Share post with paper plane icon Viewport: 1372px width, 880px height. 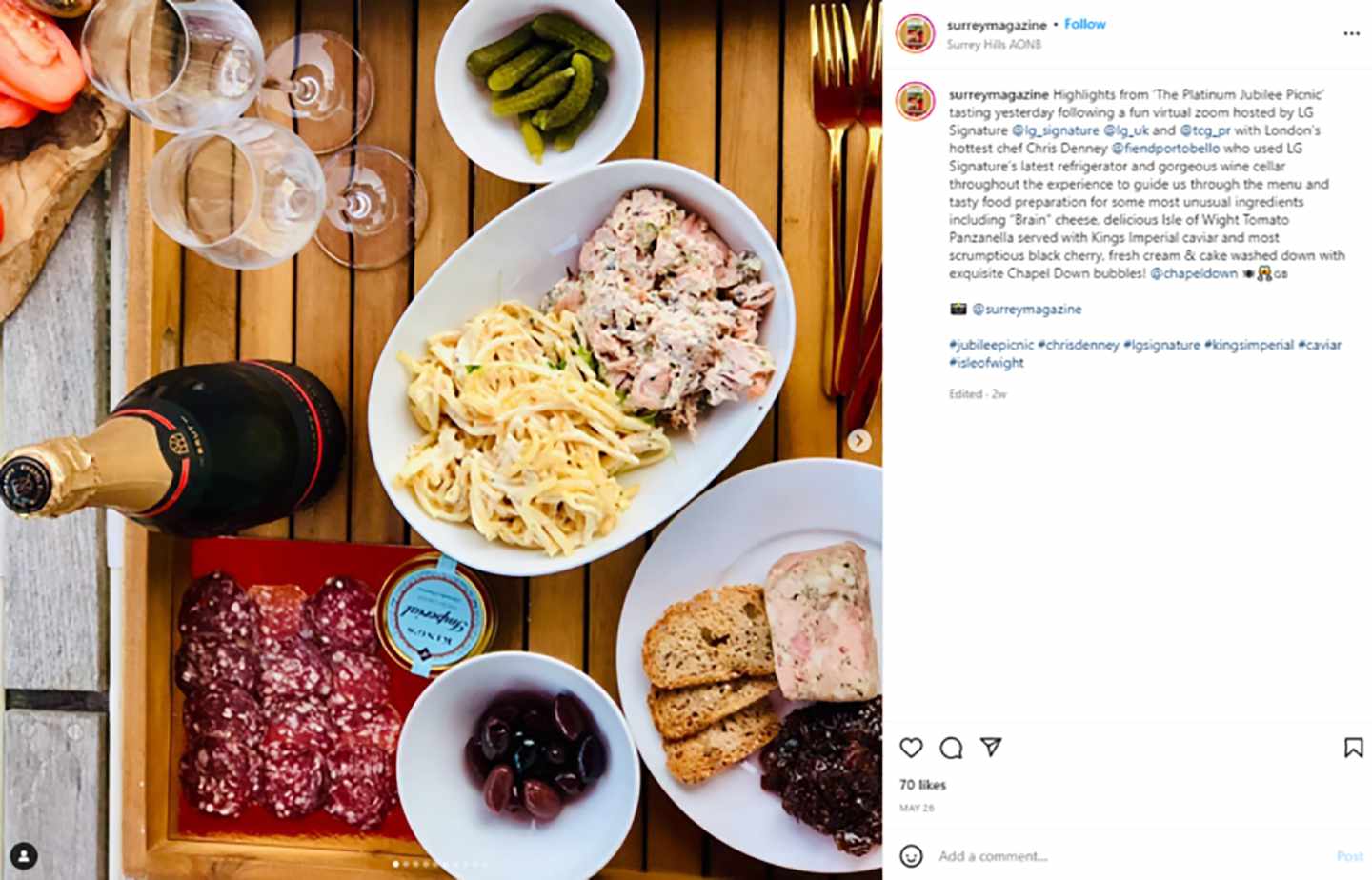991,747
